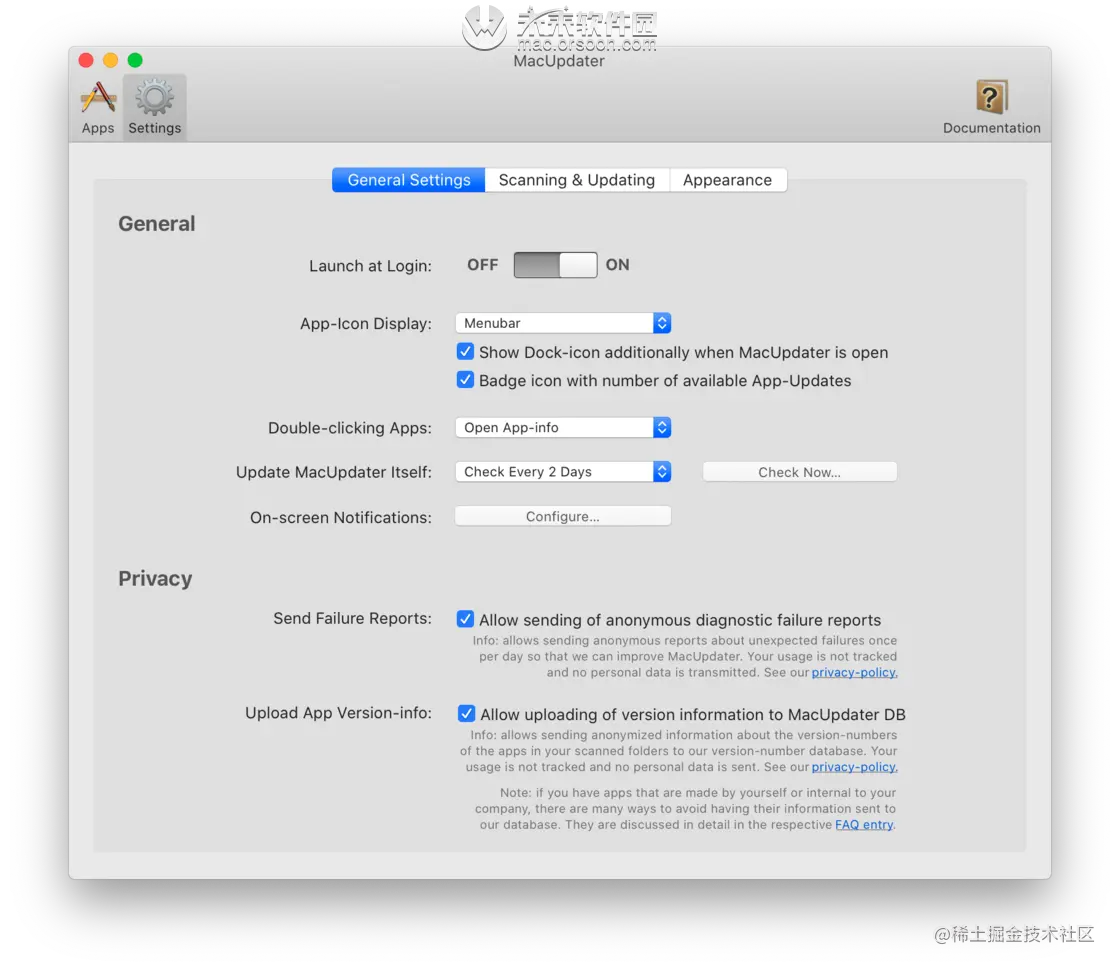The width and height of the screenshot is (1120, 970).
Task: Switch to the Scanning & Updating tab
Action: (x=577, y=180)
